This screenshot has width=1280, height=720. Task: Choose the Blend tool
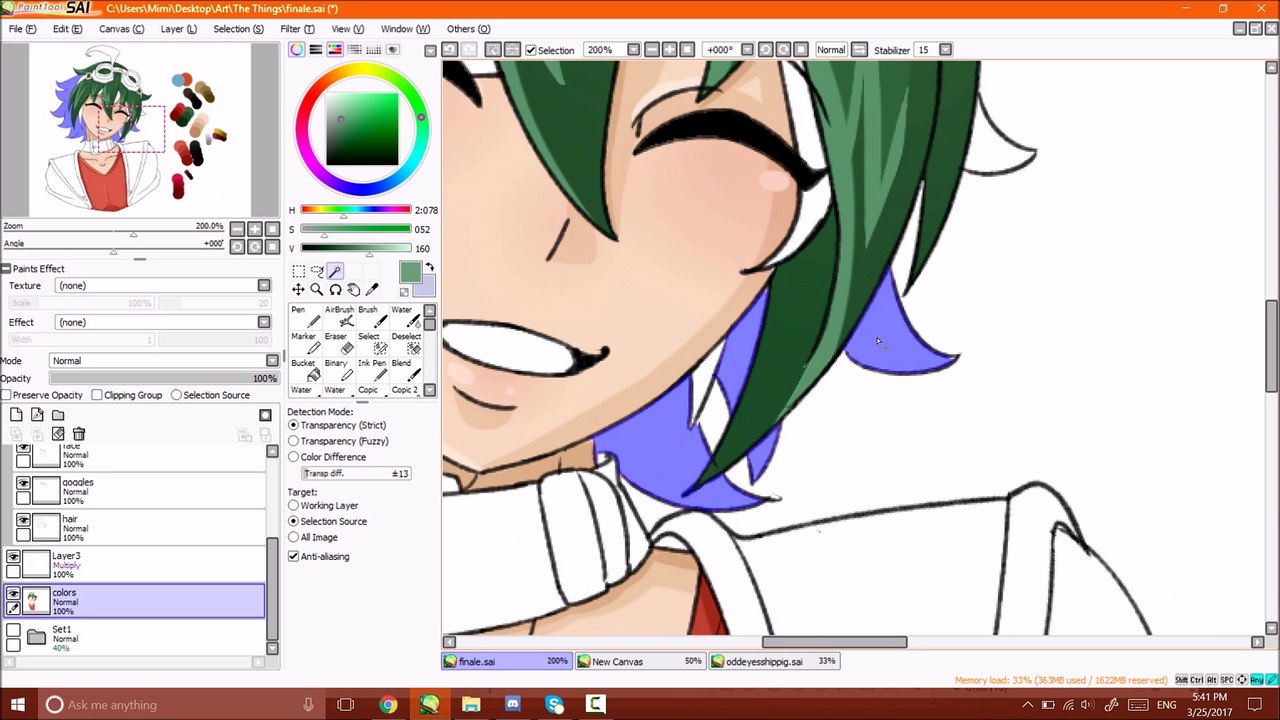coord(406,370)
